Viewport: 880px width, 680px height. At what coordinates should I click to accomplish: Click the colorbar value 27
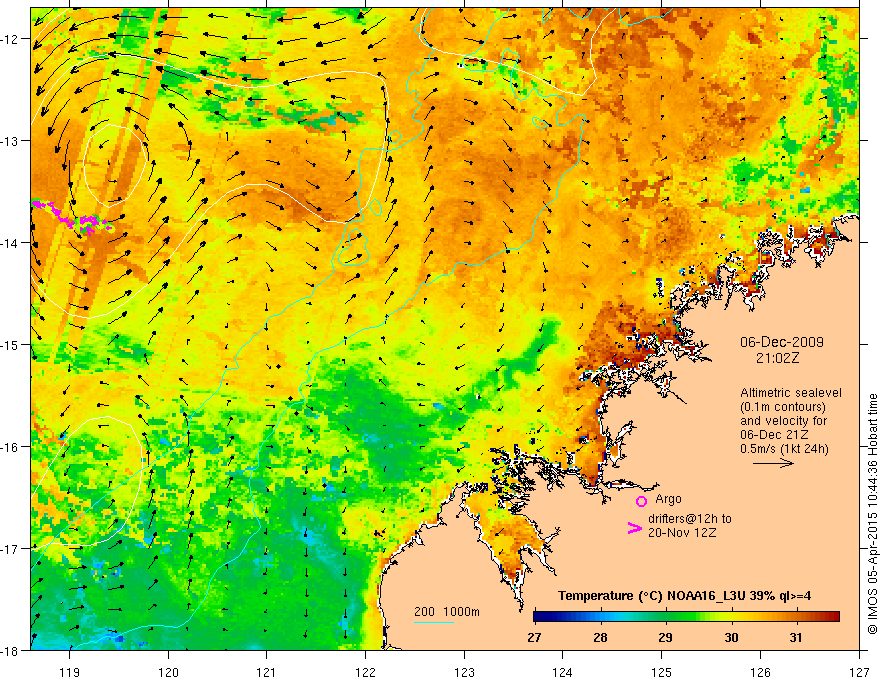[534, 637]
